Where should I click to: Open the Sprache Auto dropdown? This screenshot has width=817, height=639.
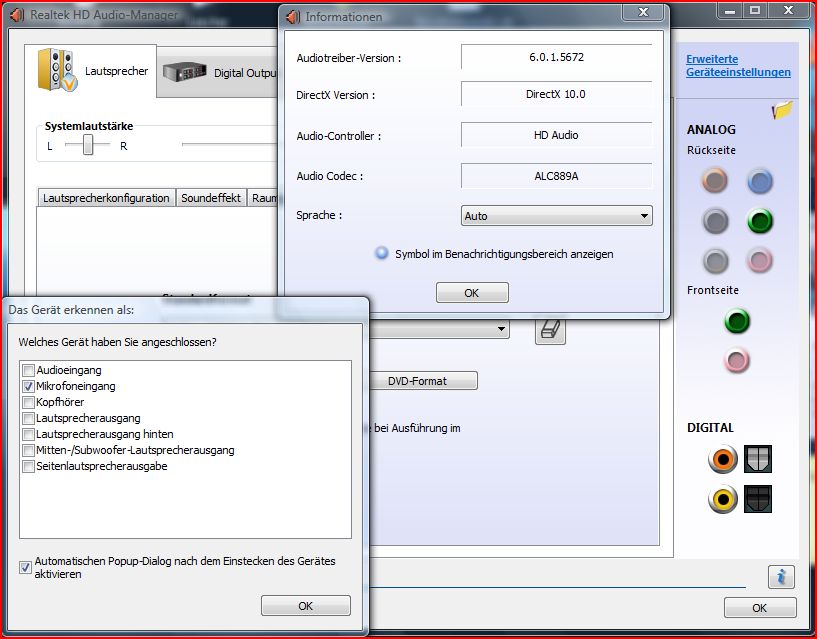click(556, 216)
